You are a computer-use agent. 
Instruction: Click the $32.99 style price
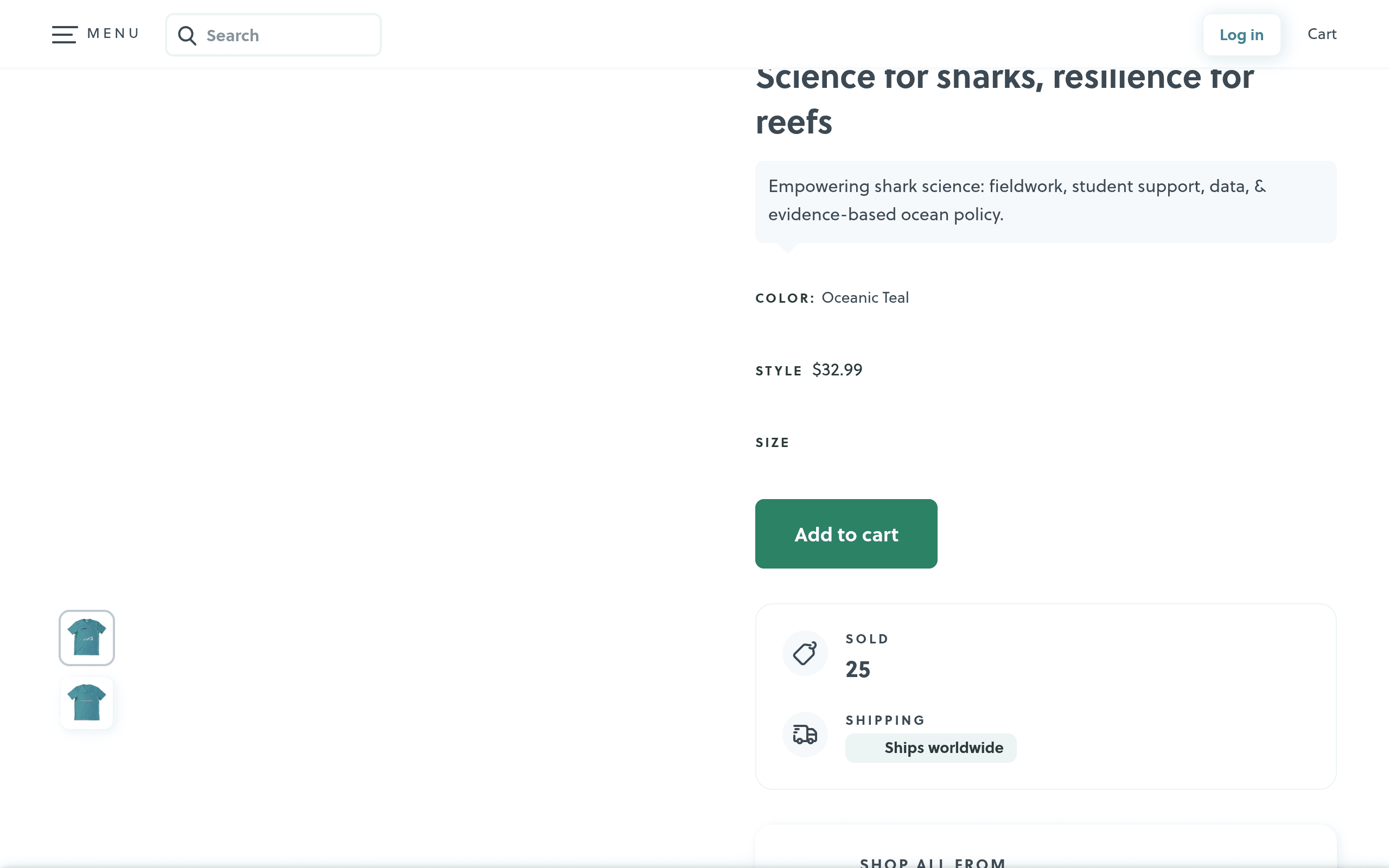tap(837, 369)
